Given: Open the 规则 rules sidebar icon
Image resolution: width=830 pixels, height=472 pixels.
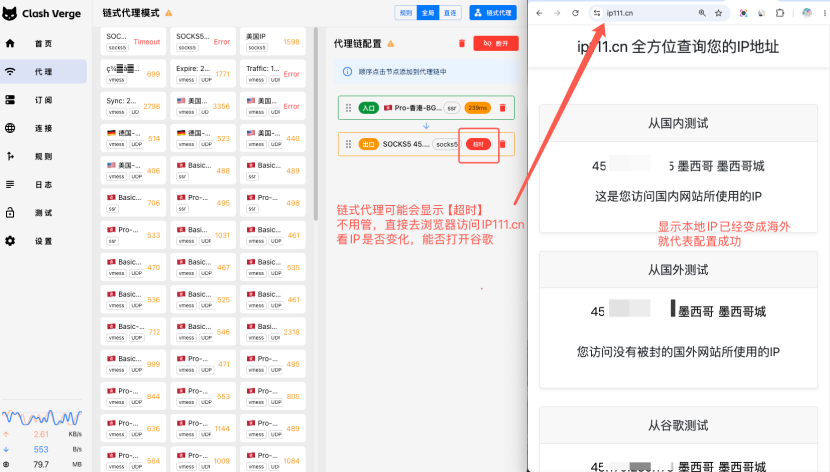Looking at the screenshot, I should [x=10, y=156].
